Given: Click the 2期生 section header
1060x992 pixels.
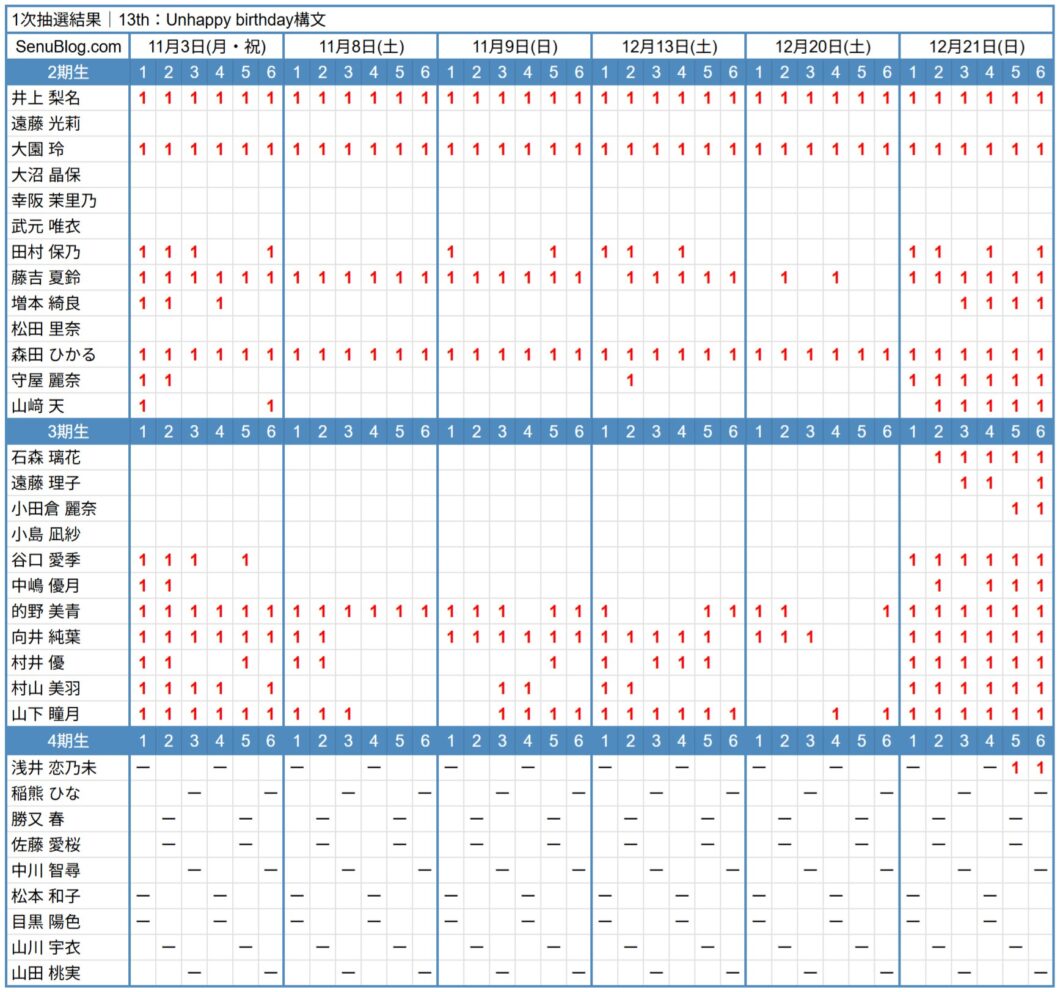Looking at the screenshot, I should 68,72.
